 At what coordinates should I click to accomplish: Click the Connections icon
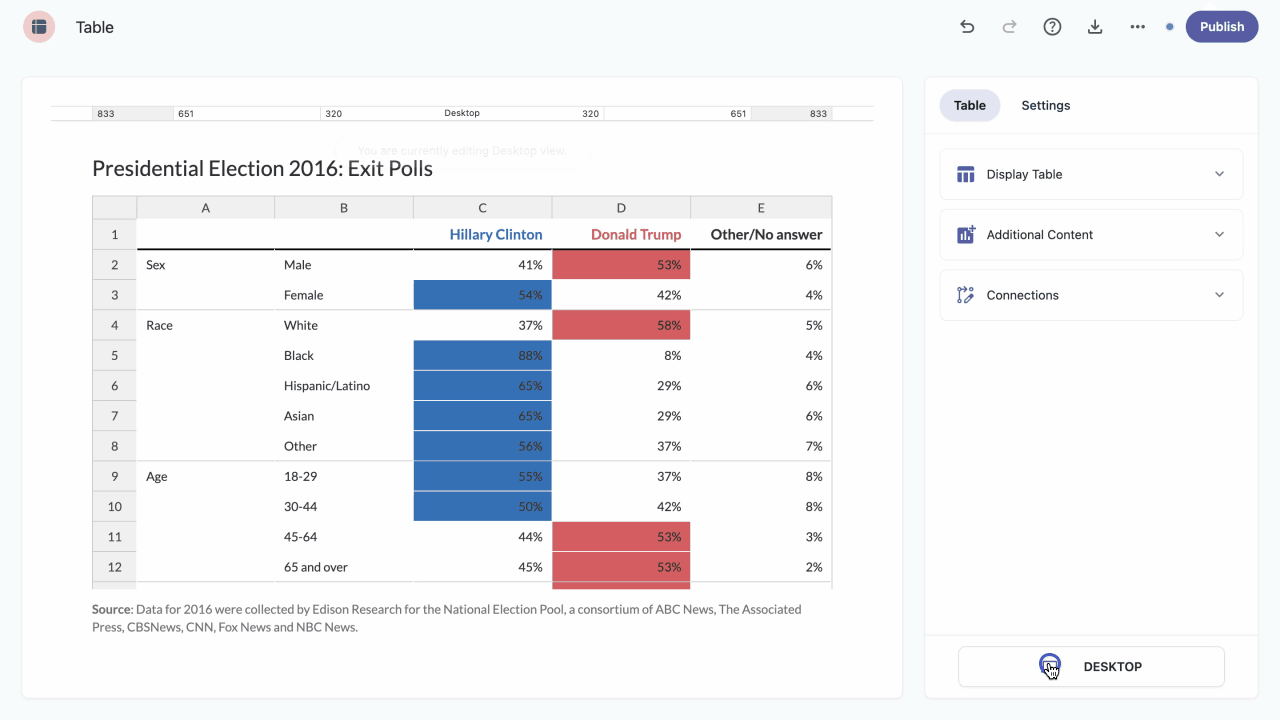coord(965,295)
